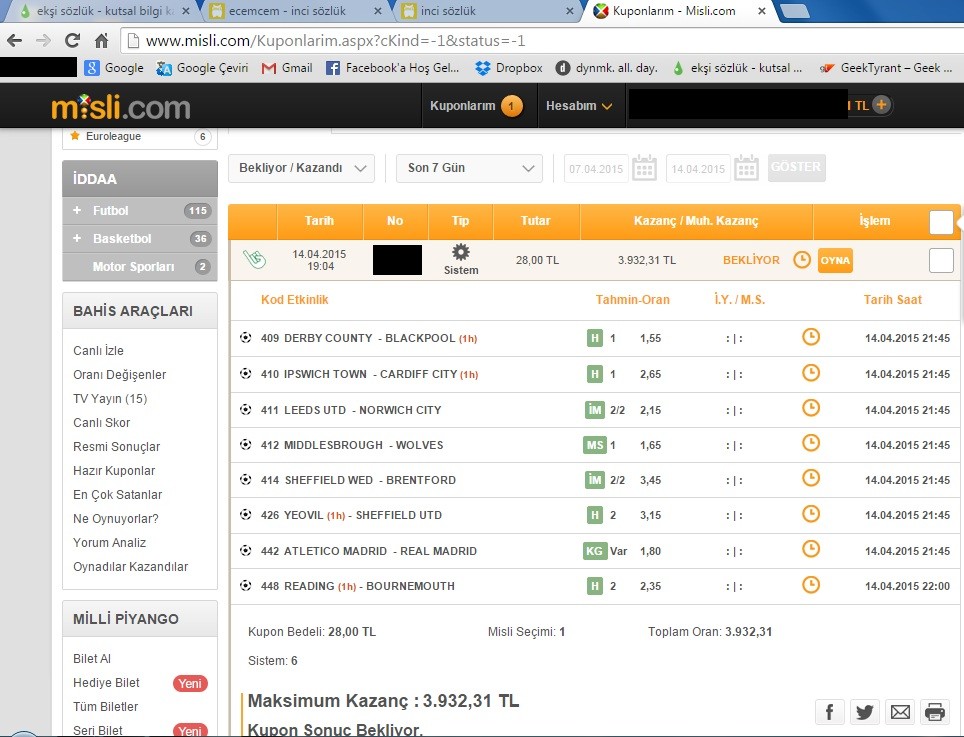The height and width of the screenshot is (737, 964).
Task: Open the browser home page icon
Action: [x=101, y=41]
